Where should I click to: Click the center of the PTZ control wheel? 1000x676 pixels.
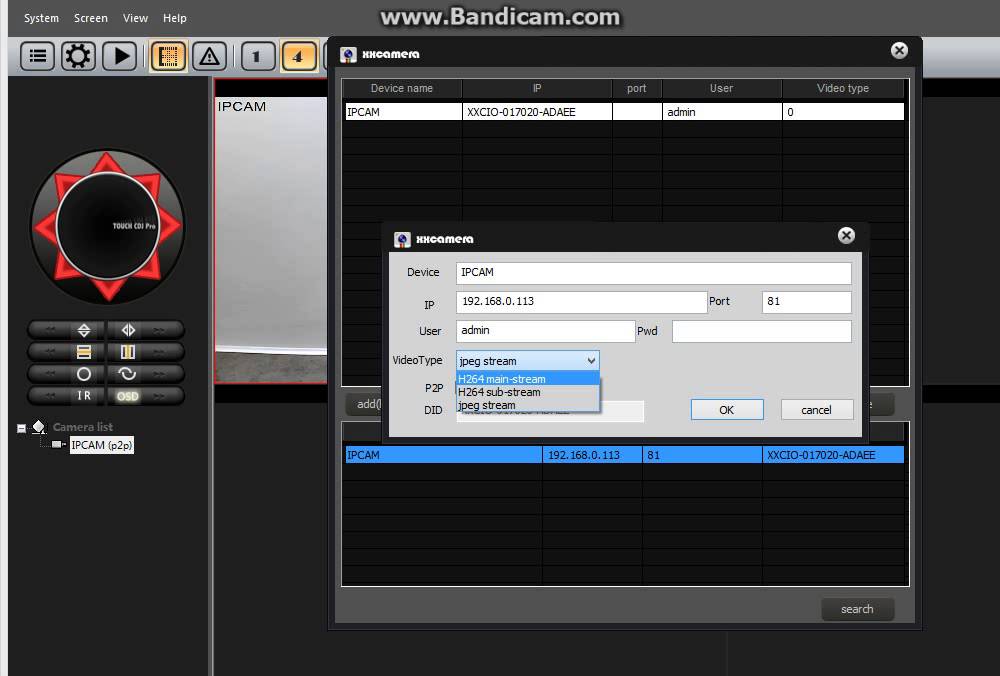(108, 226)
